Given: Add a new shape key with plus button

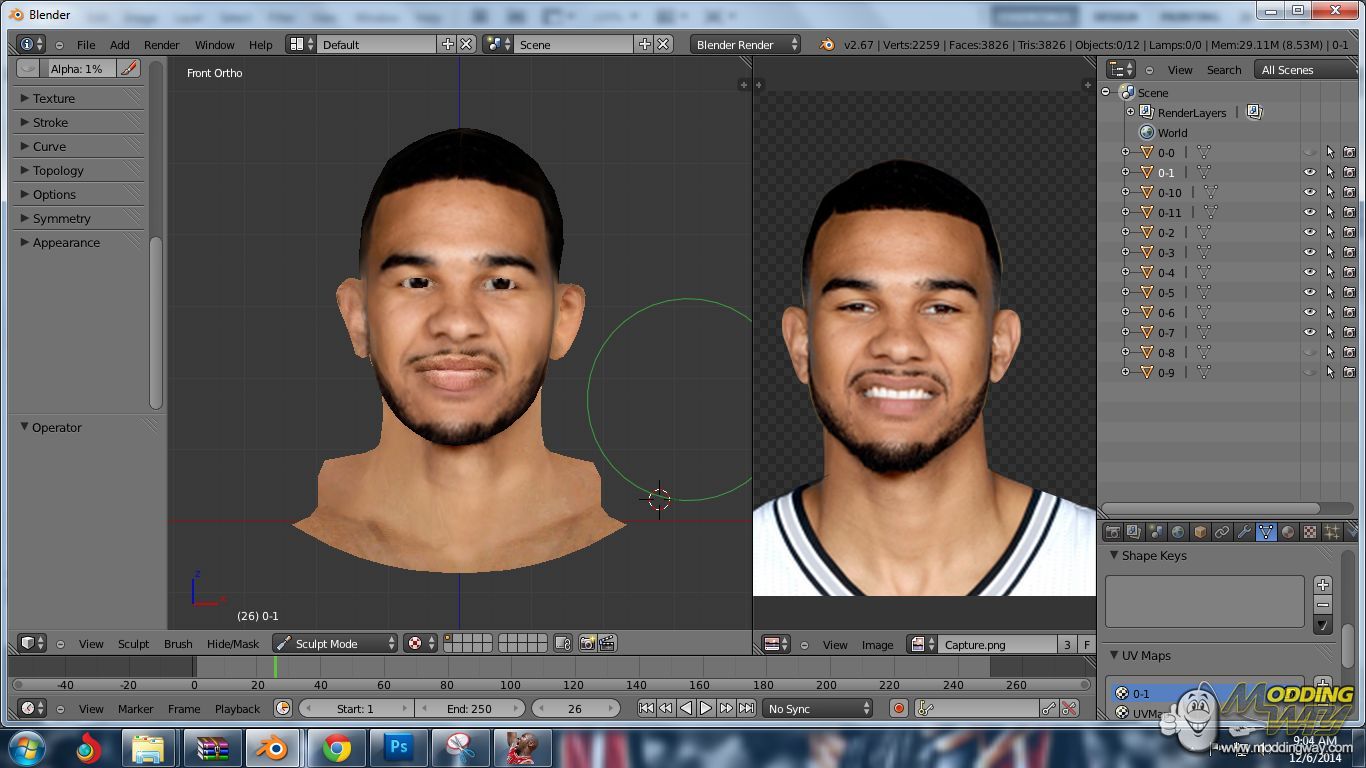Looking at the screenshot, I should pos(1323,585).
